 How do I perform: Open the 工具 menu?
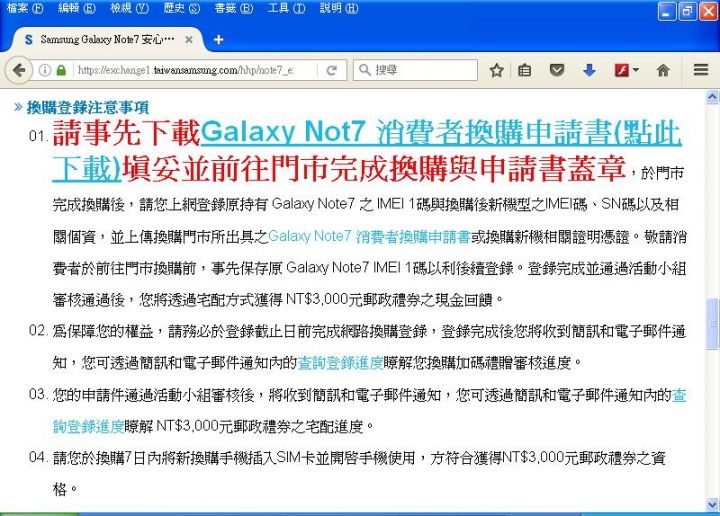(x=287, y=8)
